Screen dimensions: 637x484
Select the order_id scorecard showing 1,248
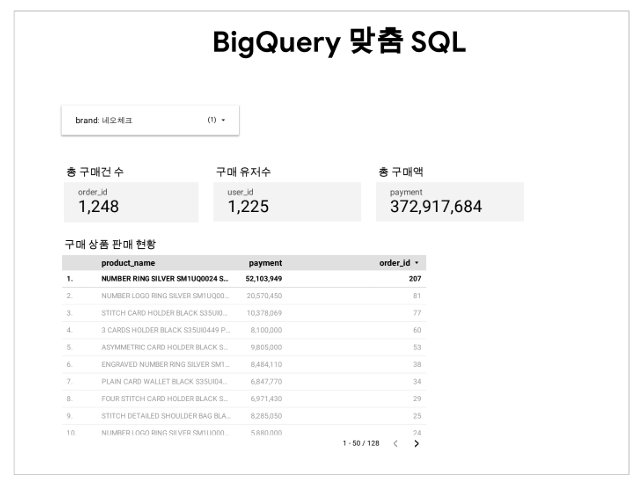[131, 202]
